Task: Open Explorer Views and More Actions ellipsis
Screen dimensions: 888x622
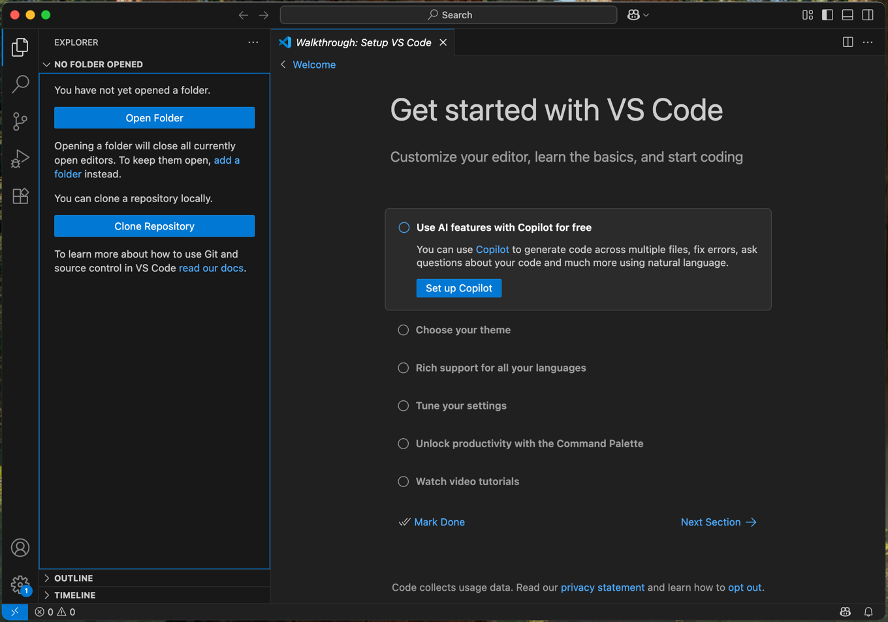Action: coord(253,42)
